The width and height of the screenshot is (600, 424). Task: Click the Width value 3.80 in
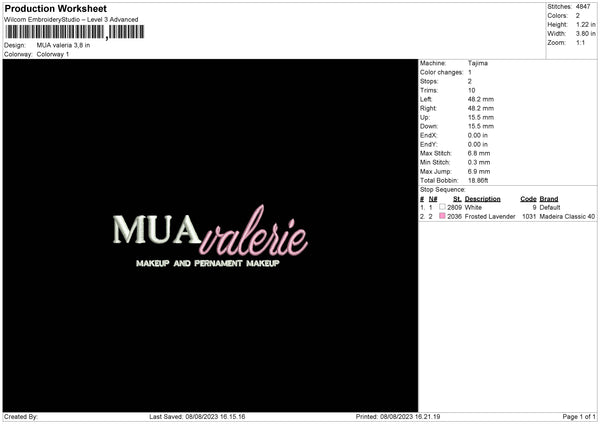coord(585,34)
